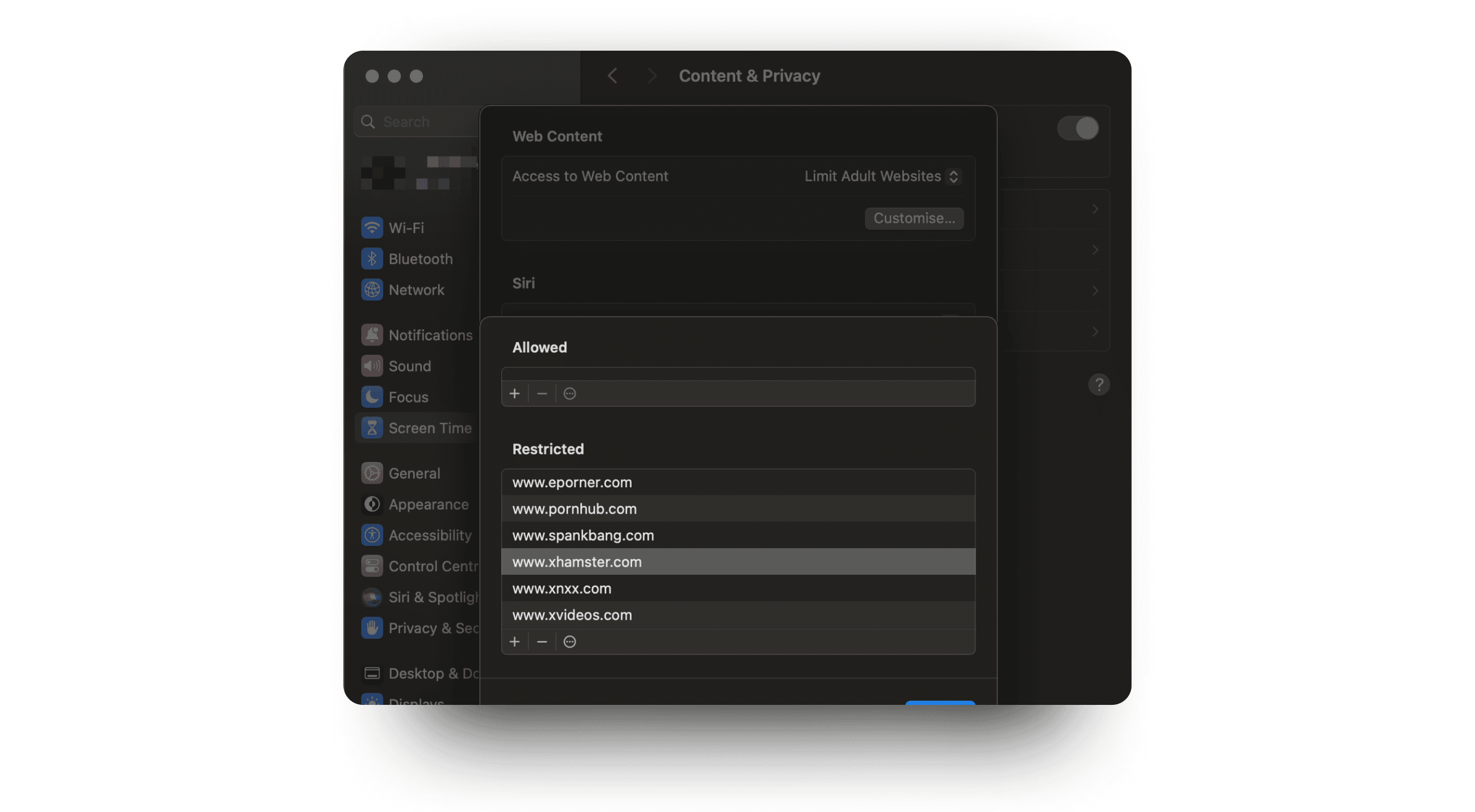The image size is (1475, 812).
Task: Click the Screen Time icon in sidebar
Action: click(372, 427)
